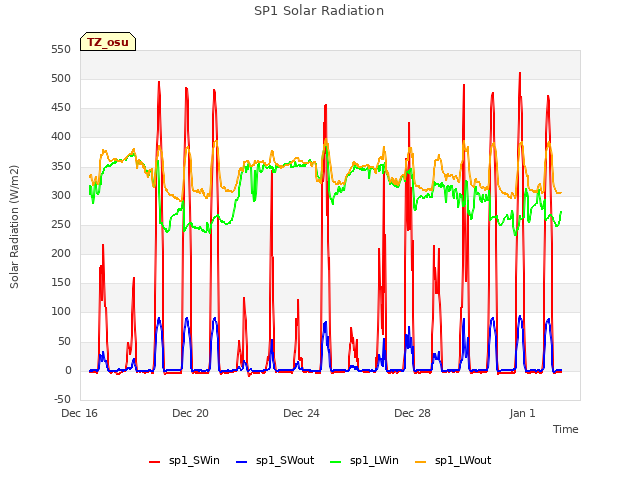The width and height of the screenshot is (640, 480).
Task: Click the highest red SWin peak near Jan 1
Action: pos(520,73)
